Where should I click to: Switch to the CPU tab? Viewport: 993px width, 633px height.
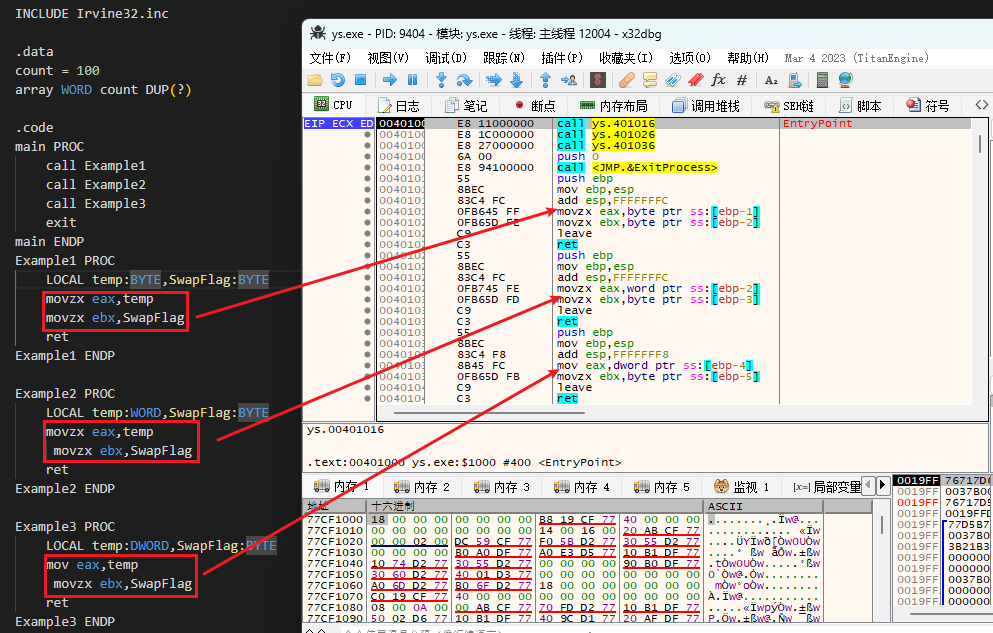pyautogui.click(x=334, y=105)
